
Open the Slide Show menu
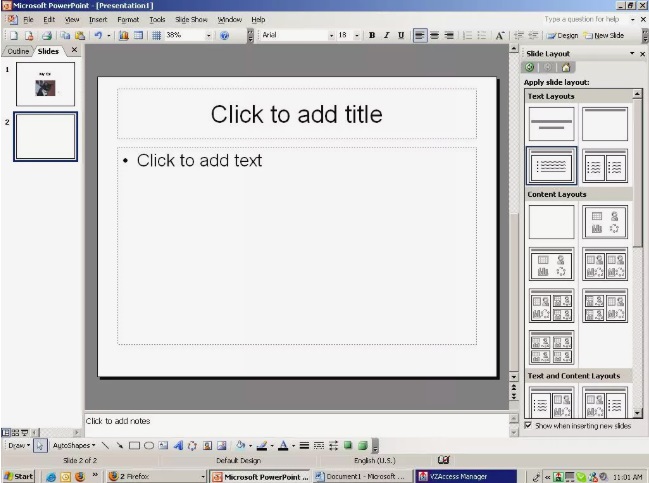pos(190,19)
